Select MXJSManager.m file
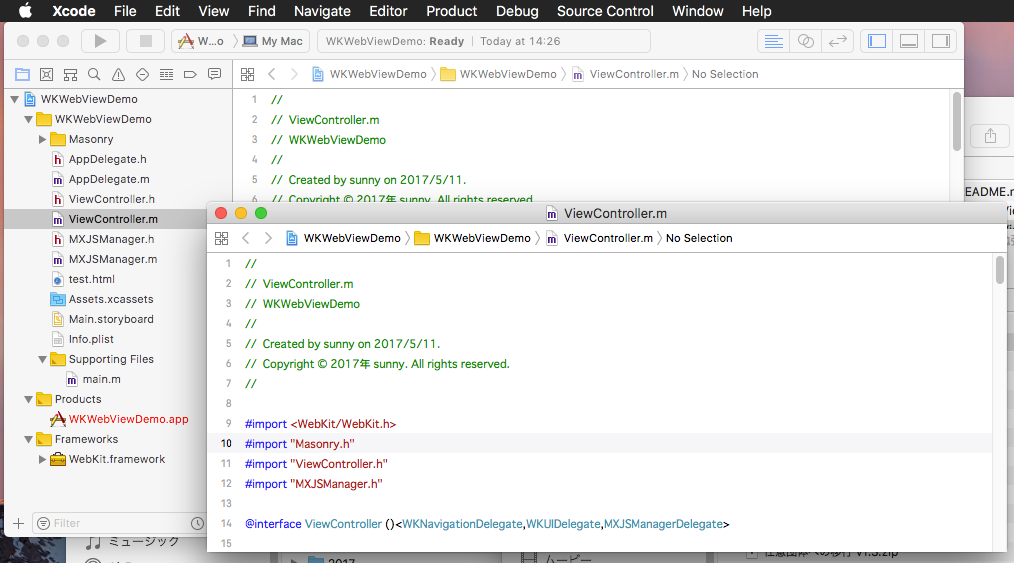1014x563 pixels. [113, 259]
